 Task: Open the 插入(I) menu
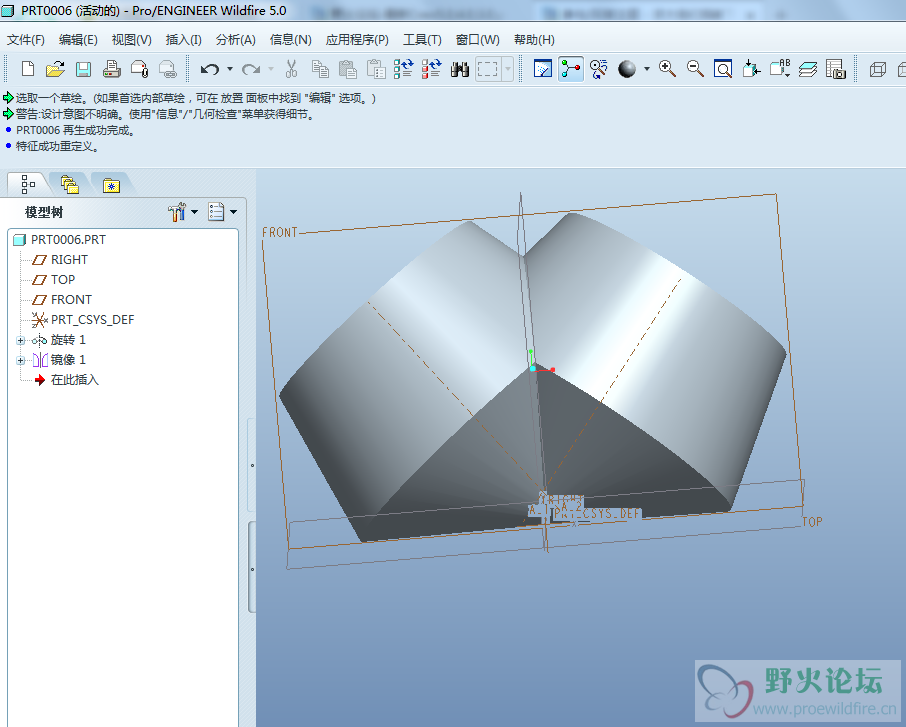tap(183, 40)
